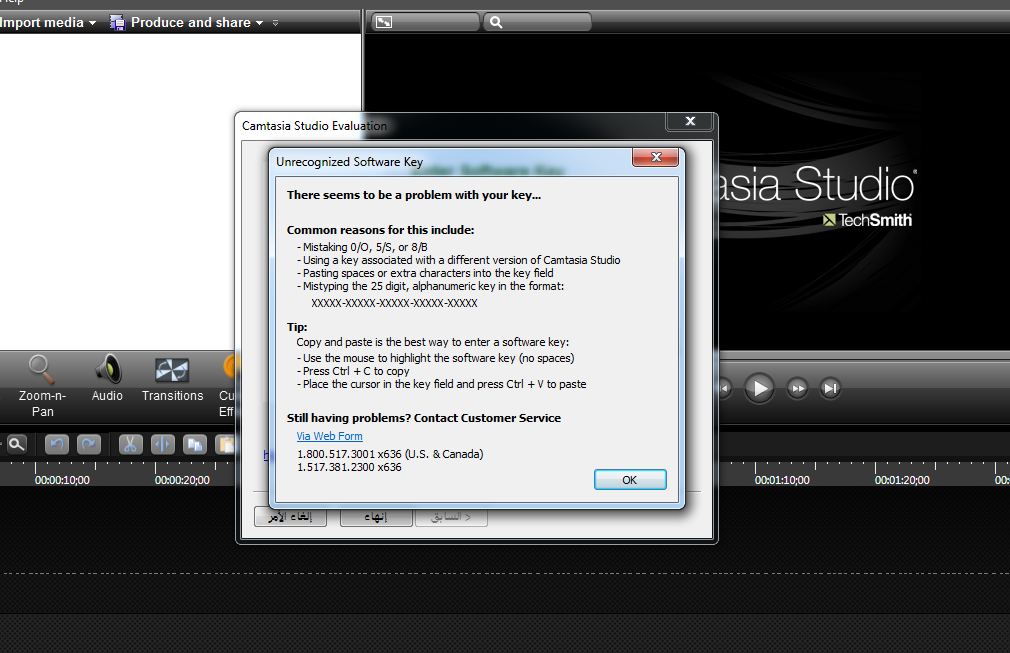Click the Produce and share icon
1010x653 pixels.
tap(117, 23)
